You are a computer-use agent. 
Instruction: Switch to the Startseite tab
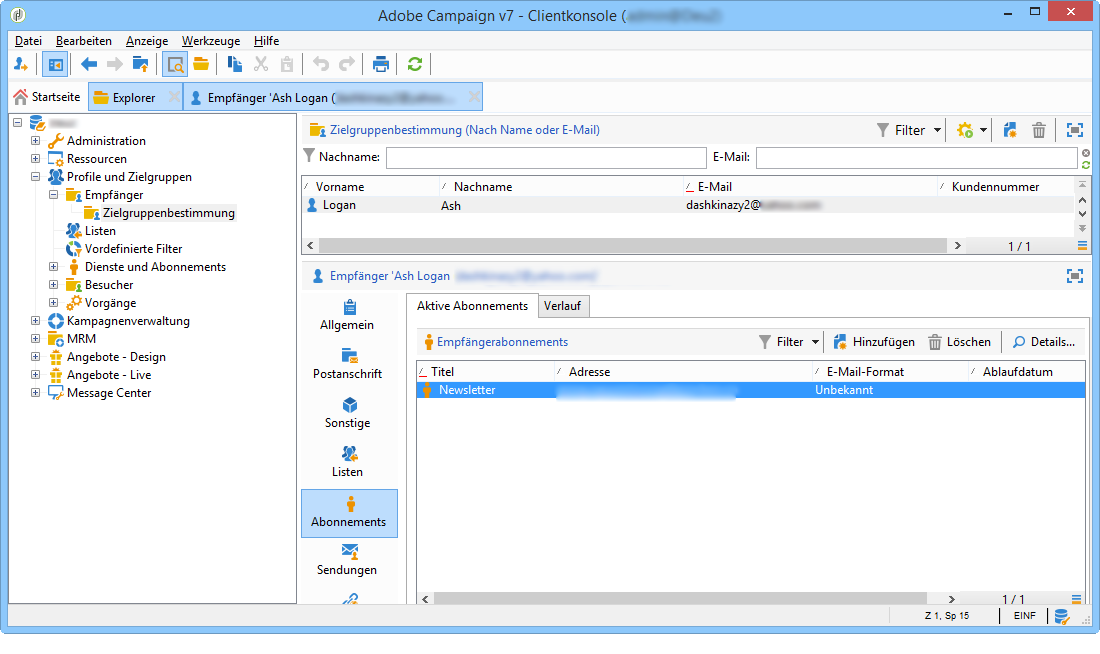[x=48, y=97]
